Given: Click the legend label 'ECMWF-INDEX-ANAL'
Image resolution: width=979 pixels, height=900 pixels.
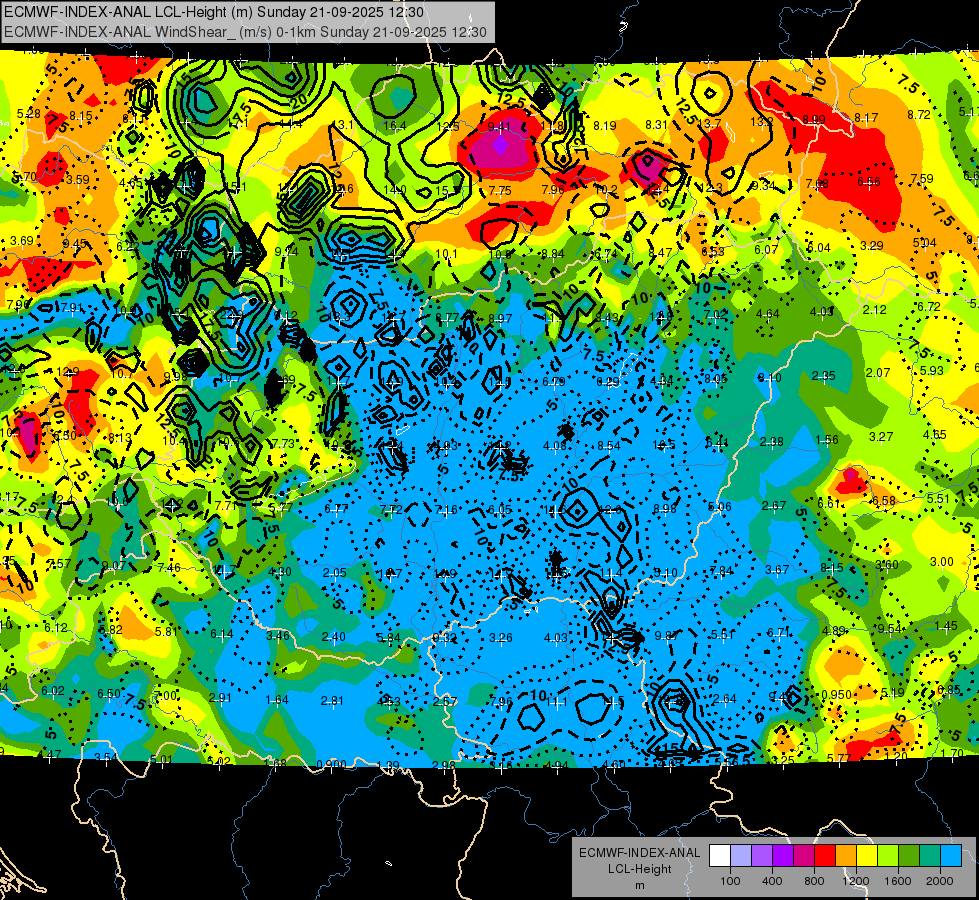Looking at the screenshot, I should click(639, 853).
